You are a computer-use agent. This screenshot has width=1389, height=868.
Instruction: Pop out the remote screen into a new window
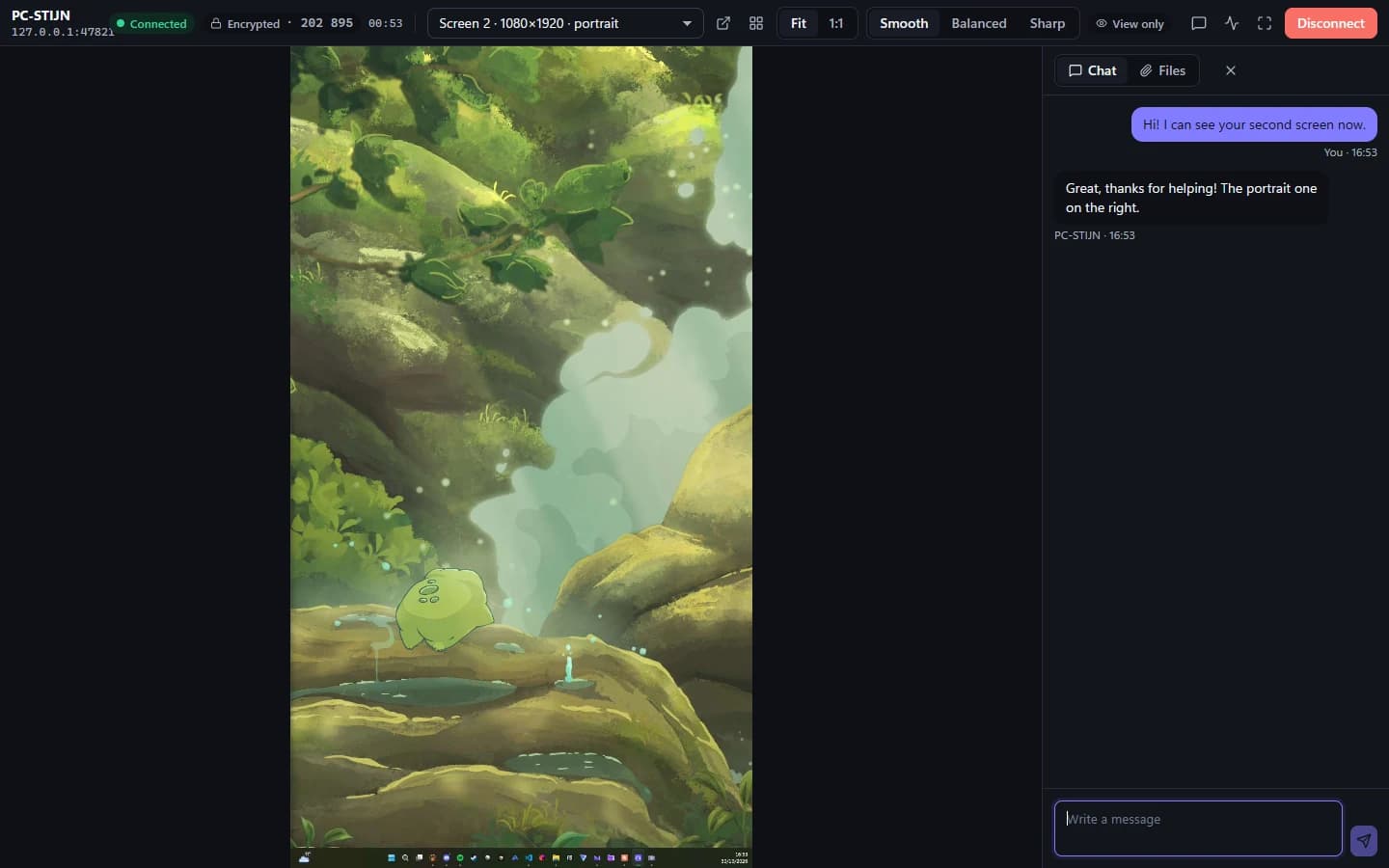(723, 23)
